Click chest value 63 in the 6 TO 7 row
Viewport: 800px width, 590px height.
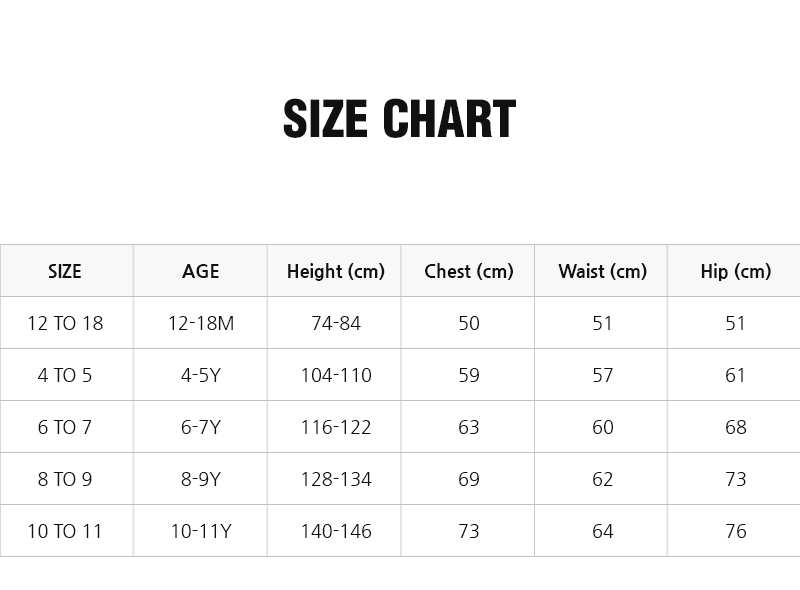point(469,427)
